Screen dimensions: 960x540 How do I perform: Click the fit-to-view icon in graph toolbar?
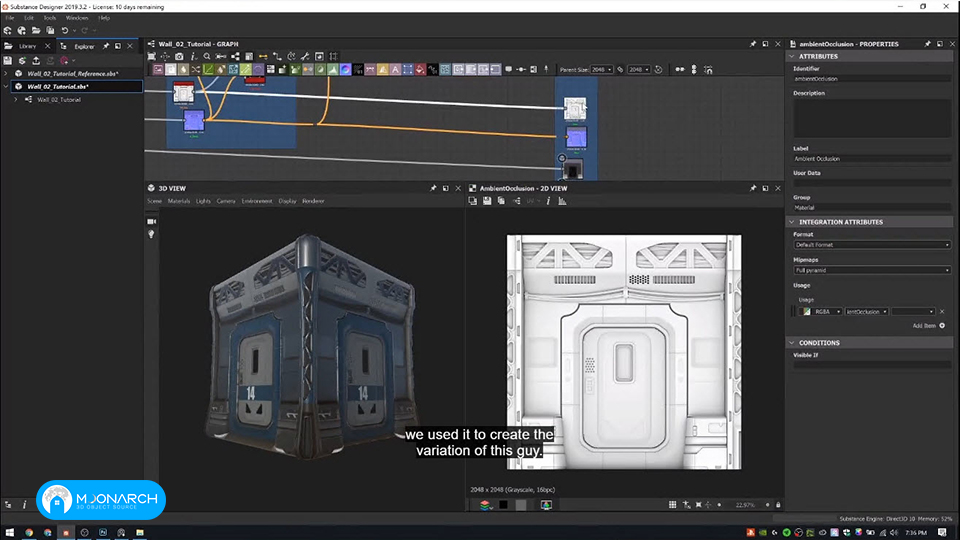(151, 56)
